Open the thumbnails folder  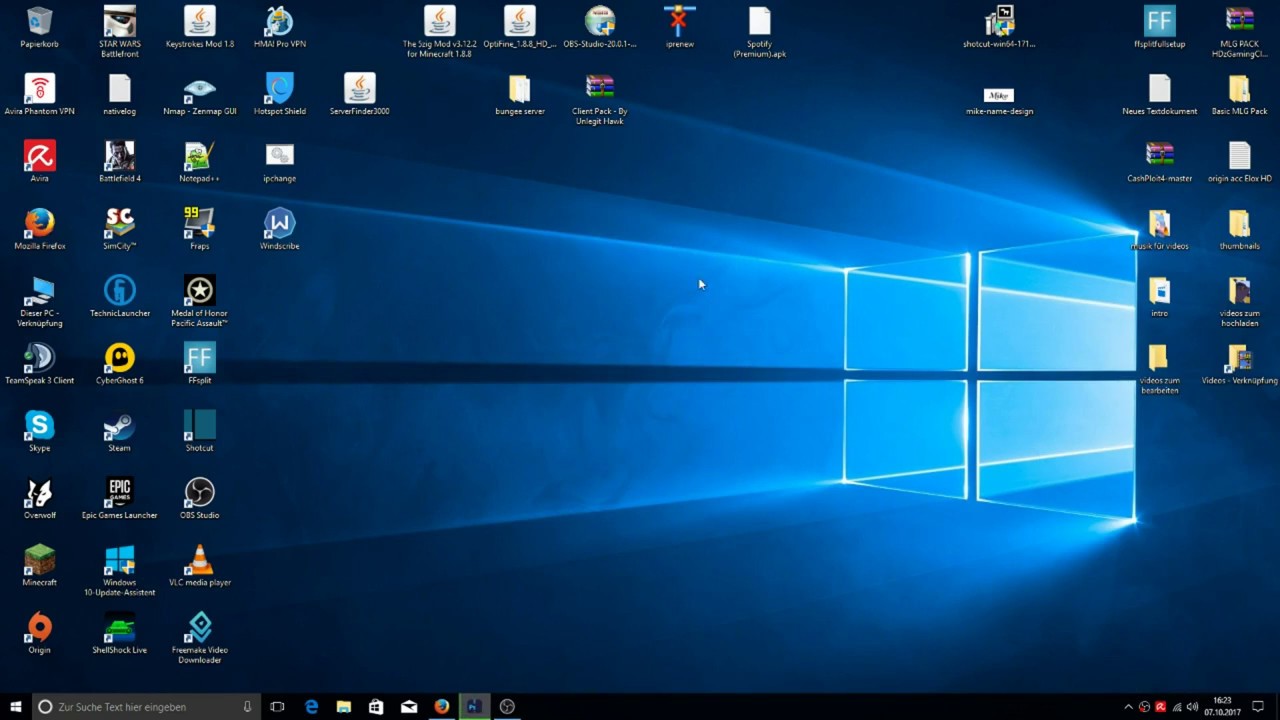1240,223
